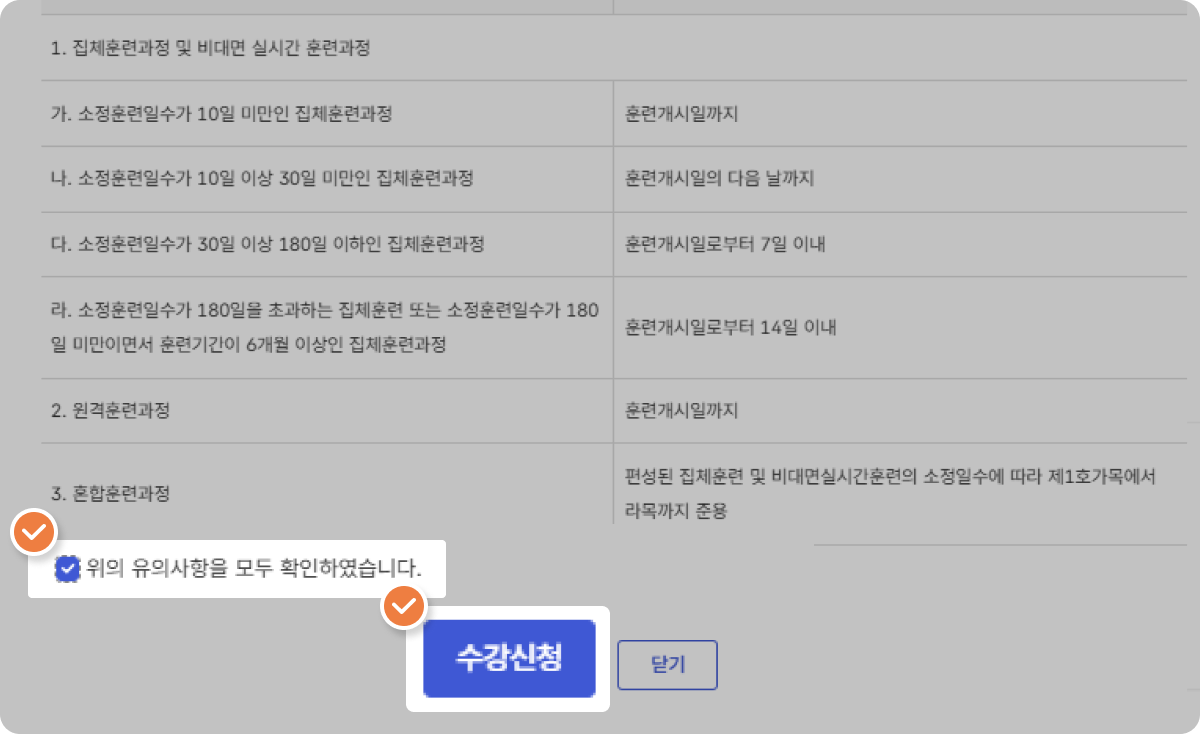Click the label text 위의 유의사항을 모두 확인하였습니다
This screenshot has height=734, width=1200.
(x=254, y=570)
